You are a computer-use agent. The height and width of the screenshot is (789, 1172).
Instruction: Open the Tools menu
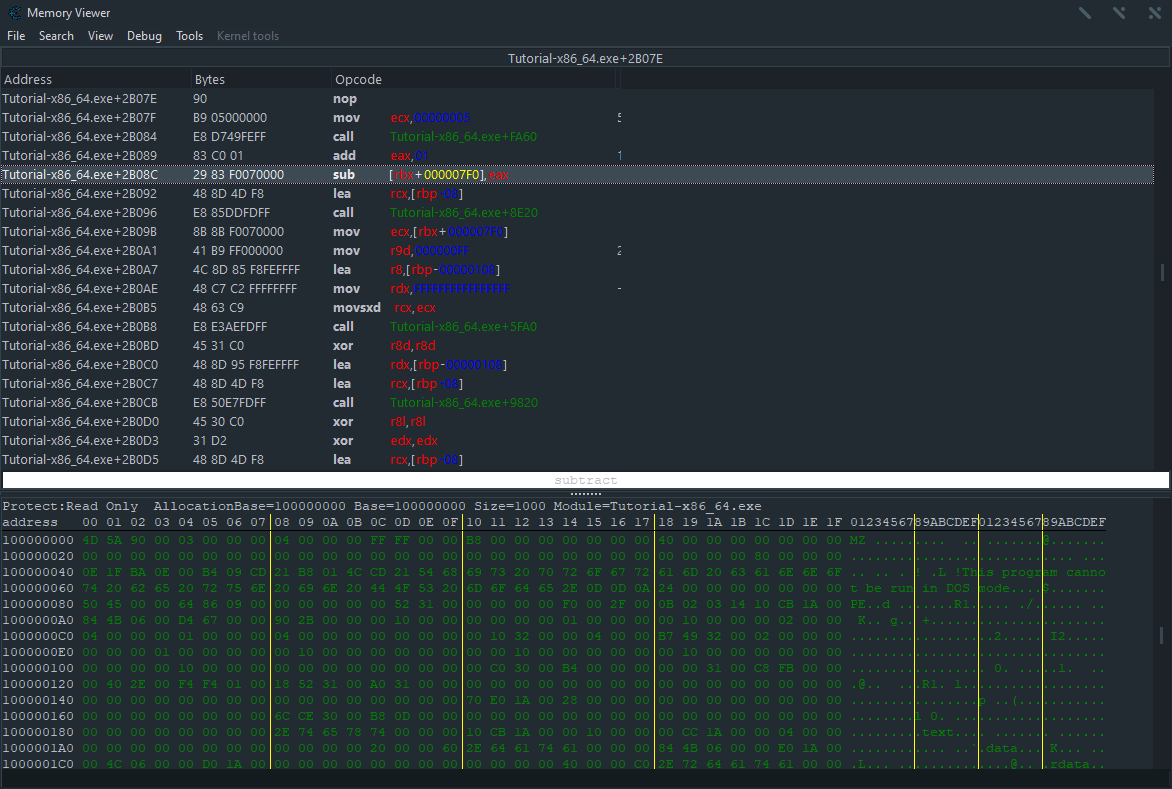(x=189, y=36)
